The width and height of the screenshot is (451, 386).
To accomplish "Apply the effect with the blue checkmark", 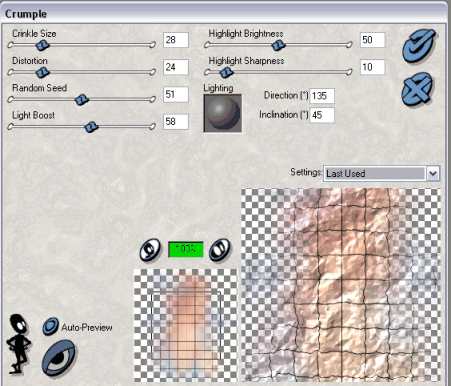I will 419,46.
